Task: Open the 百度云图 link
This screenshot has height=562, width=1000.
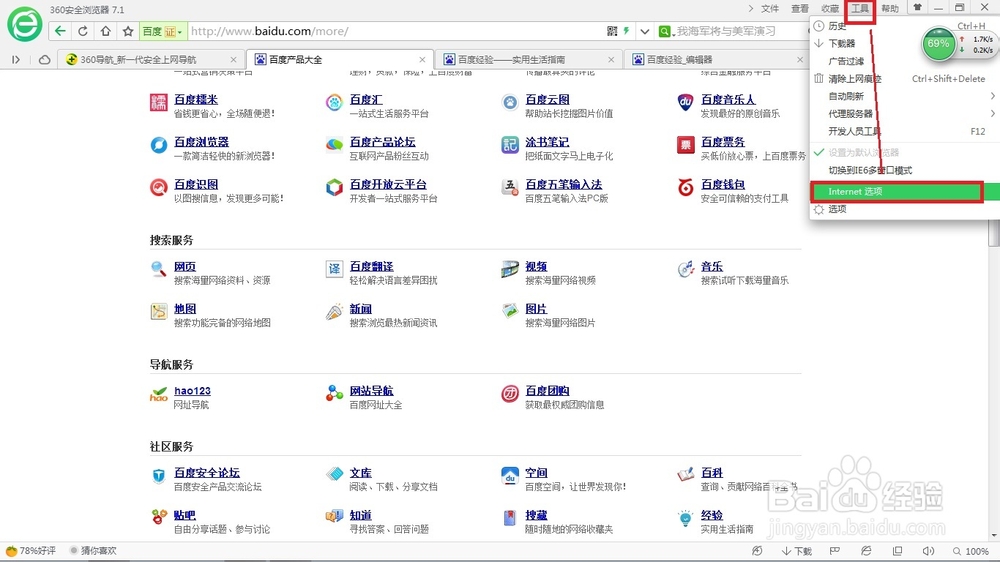Action: pyautogui.click(x=547, y=100)
